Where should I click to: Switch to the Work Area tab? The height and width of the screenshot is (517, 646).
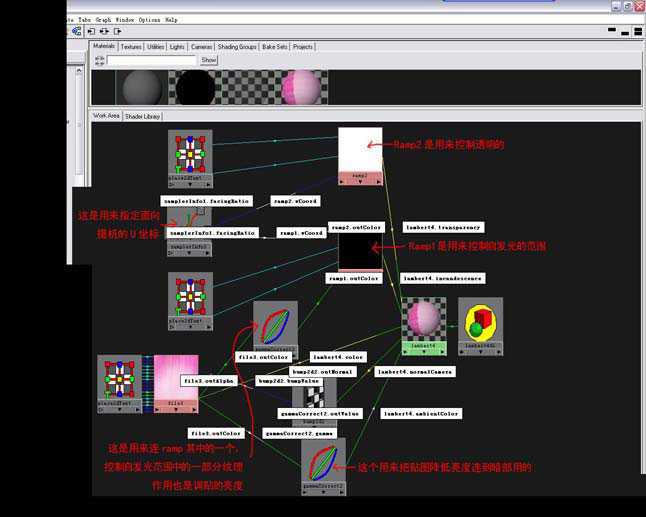click(x=106, y=116)
